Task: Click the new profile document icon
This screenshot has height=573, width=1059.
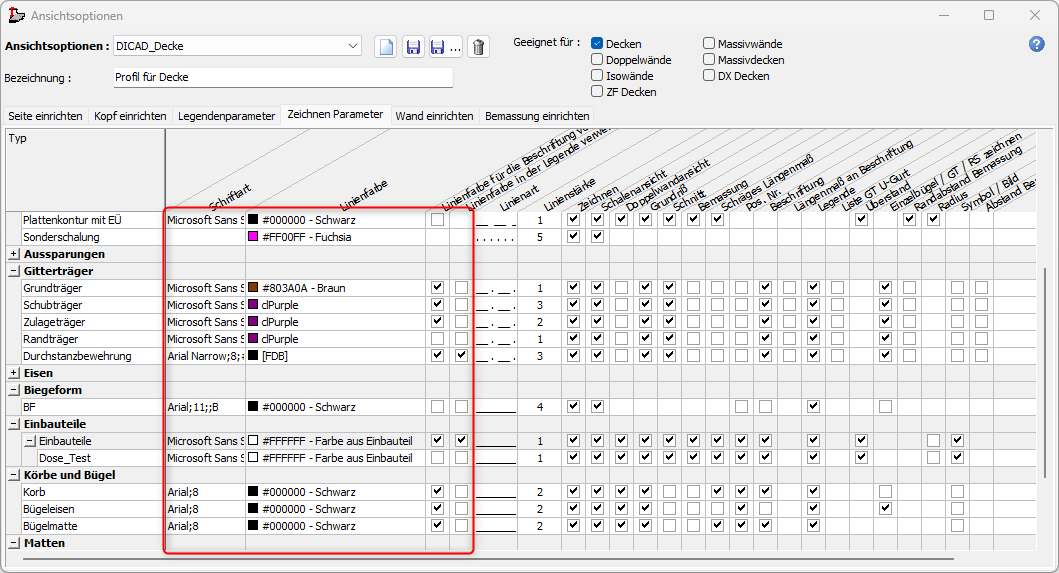Action: pyautogui.click(x=386, y=47)
